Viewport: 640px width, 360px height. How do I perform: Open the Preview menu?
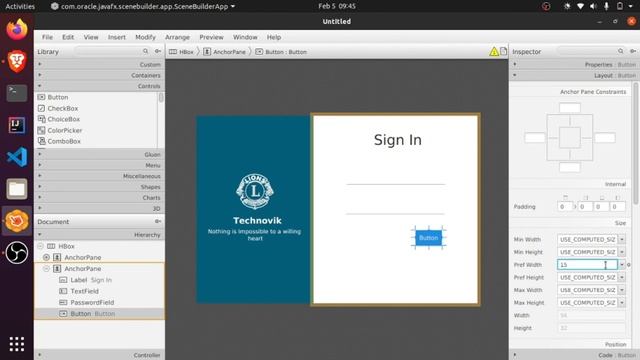coord(211,37)
